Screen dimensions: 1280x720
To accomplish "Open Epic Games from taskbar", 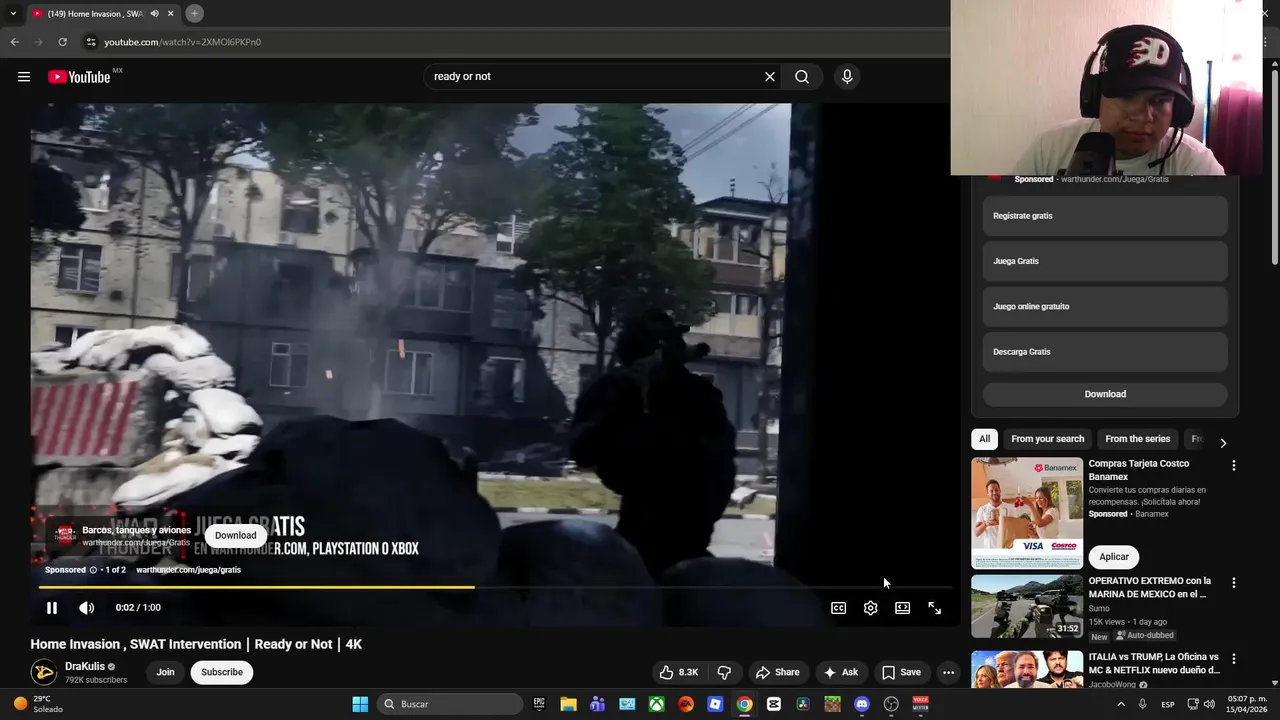I will tap(539, 704).
